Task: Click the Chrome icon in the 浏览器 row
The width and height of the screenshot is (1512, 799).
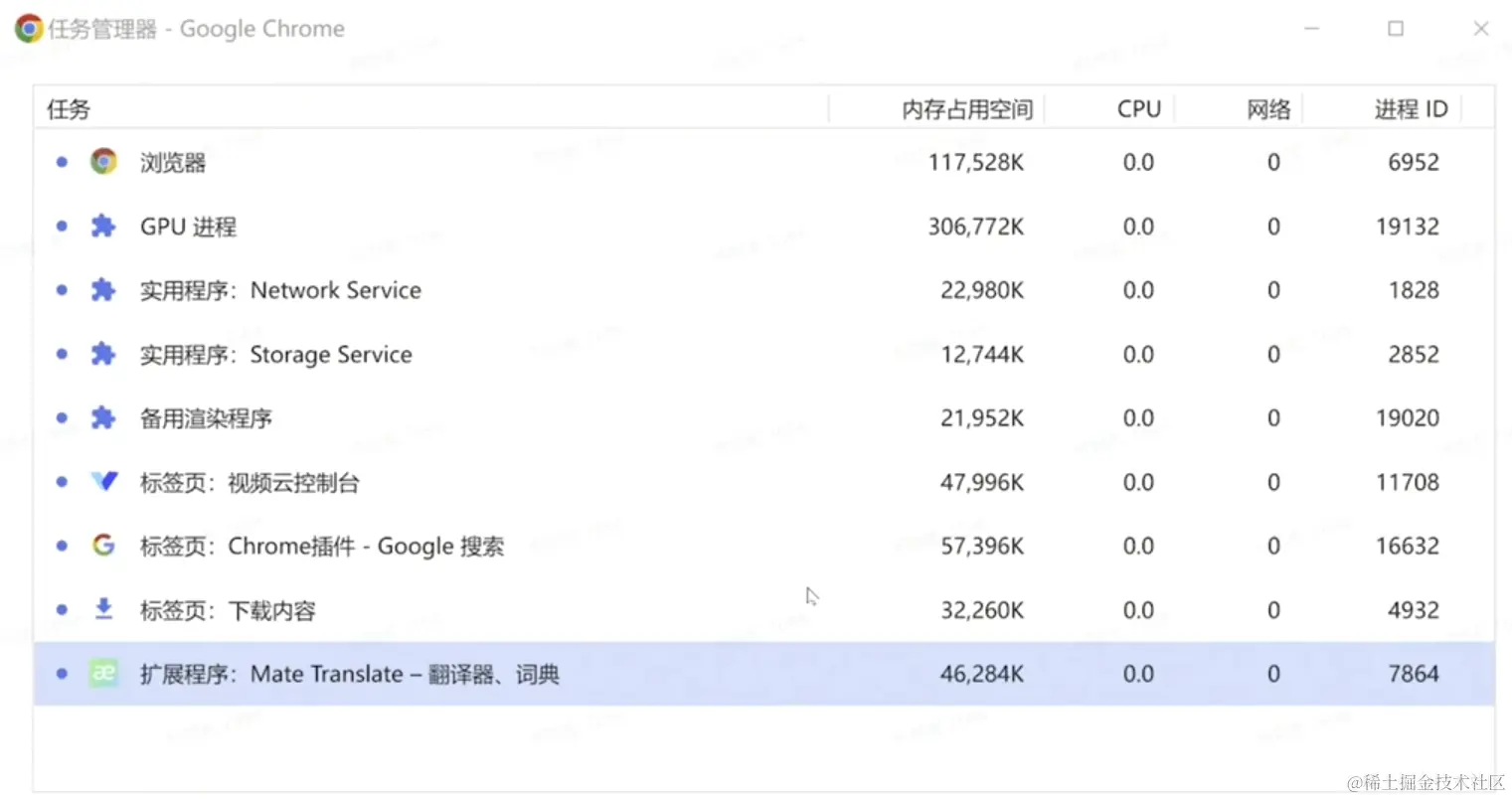Action: click(x=103, y=161)
